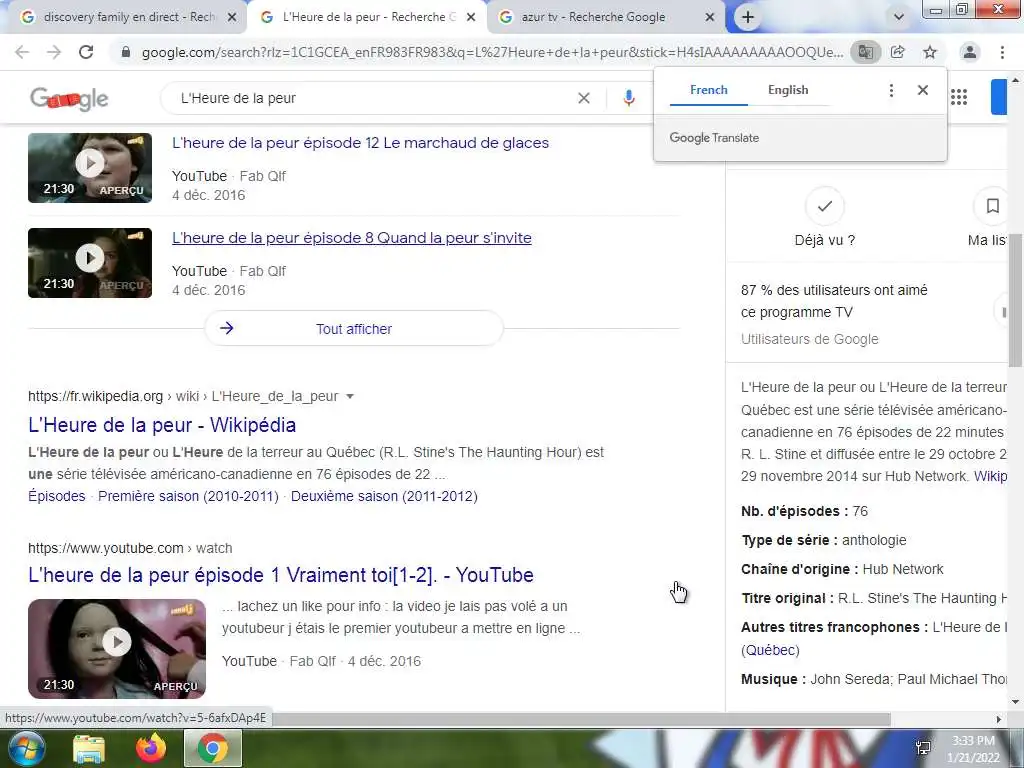The height and width of the screenshot is (768, 1024).
Task: Open épisode 12 Le marchaud de glaces link
Action: [360, 143]
